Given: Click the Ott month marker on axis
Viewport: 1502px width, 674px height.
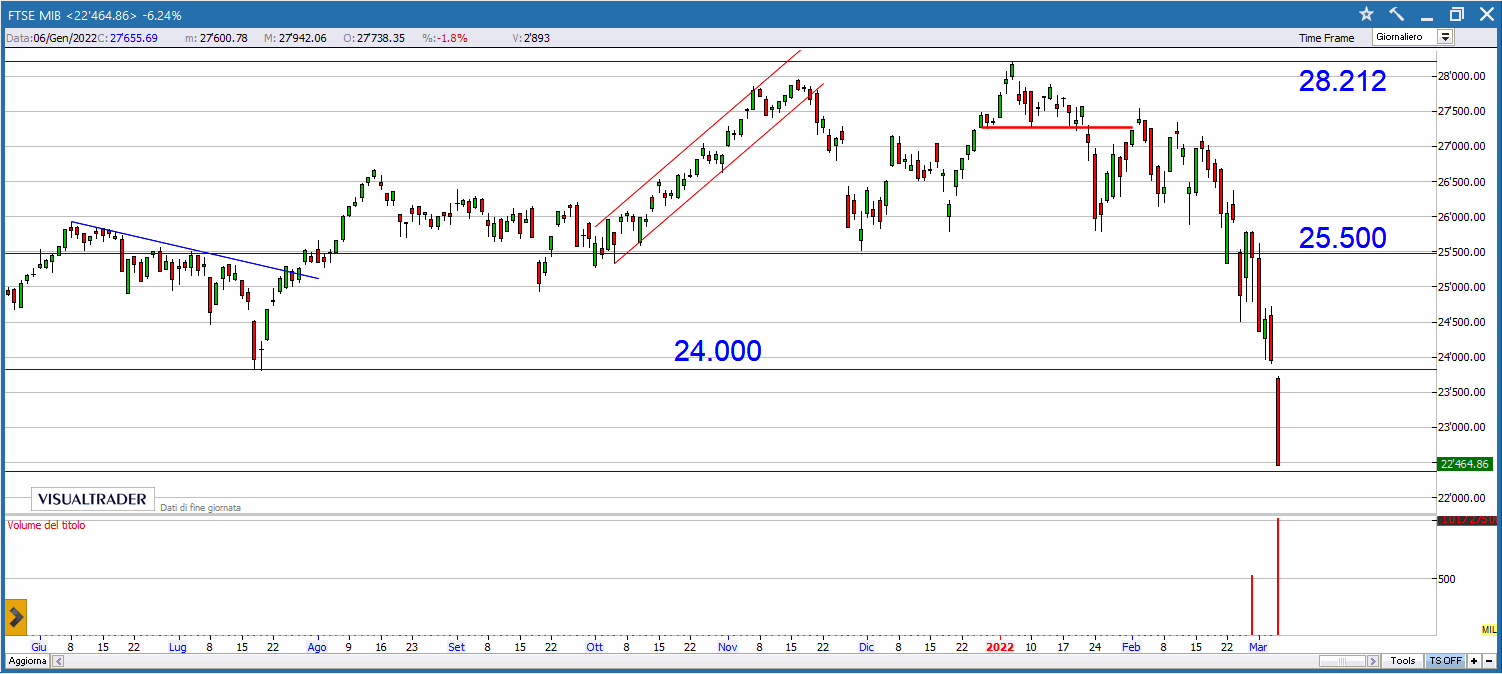Looking at the screenshot, I should 594,647.
